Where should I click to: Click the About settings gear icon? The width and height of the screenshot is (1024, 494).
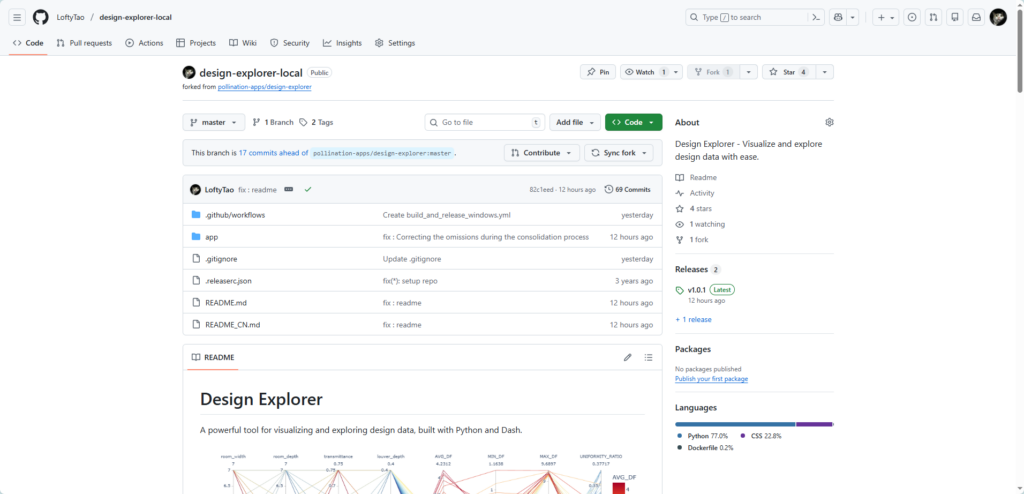pyautogui.click(x=829, y=122)
